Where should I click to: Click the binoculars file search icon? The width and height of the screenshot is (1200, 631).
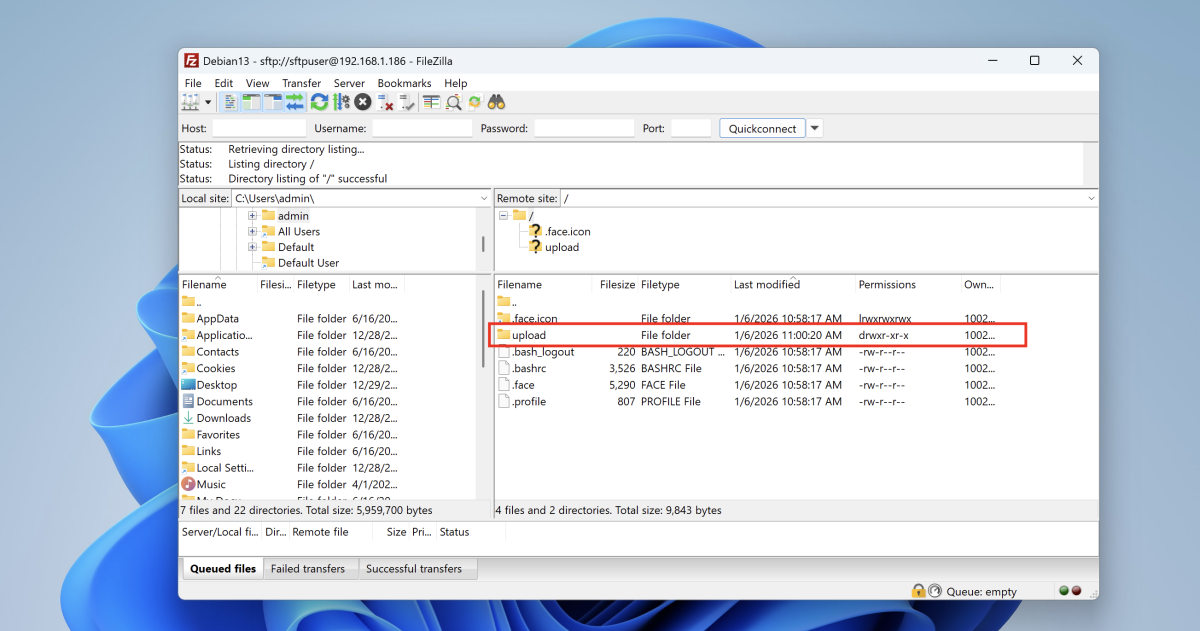pos(496,102)
